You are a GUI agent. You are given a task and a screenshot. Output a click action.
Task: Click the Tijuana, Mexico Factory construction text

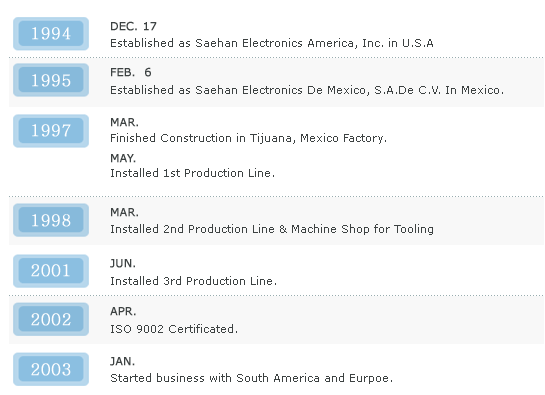click(x=249, y=138)
